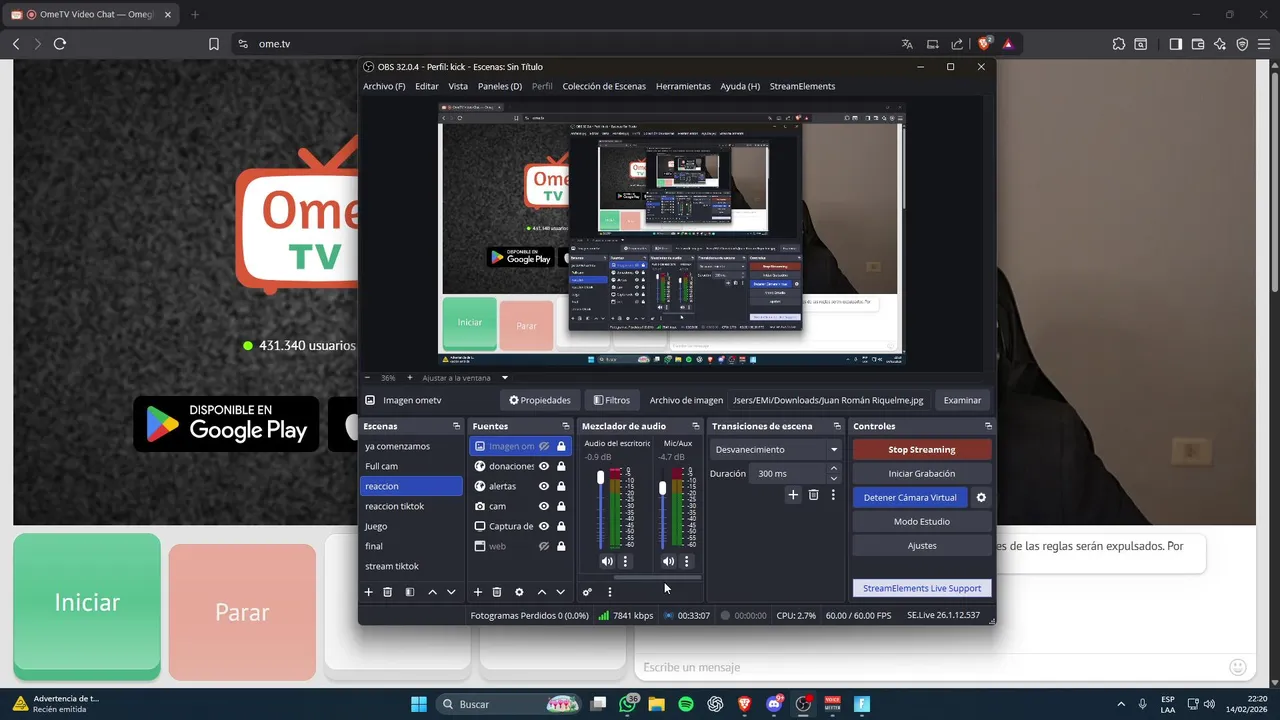Image resolution: width=1280 pixels, height=720 pixels.
Task: Open audio mixer panel three-dot menu
Action: 609,592
